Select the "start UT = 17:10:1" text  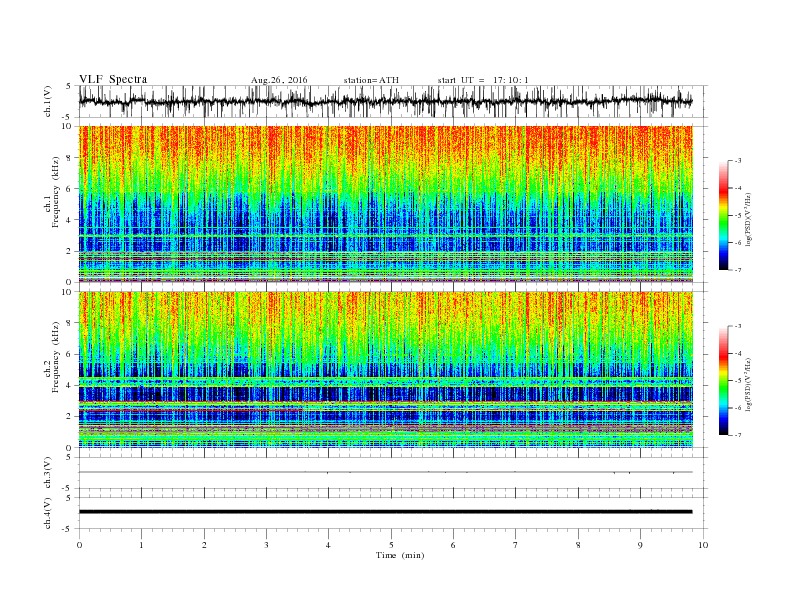coord(483,80)
